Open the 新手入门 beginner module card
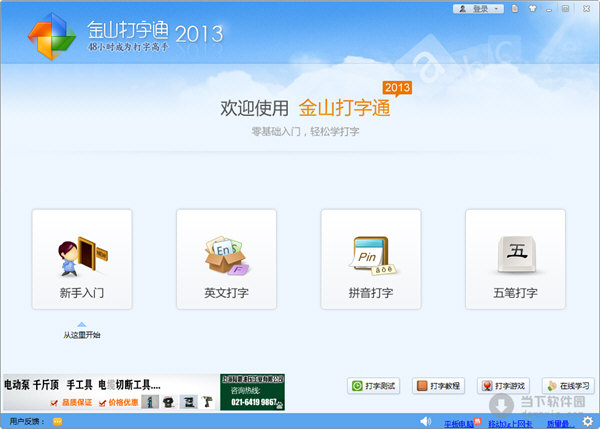This screenshot has height=429, width=600. tap(82, 259)
